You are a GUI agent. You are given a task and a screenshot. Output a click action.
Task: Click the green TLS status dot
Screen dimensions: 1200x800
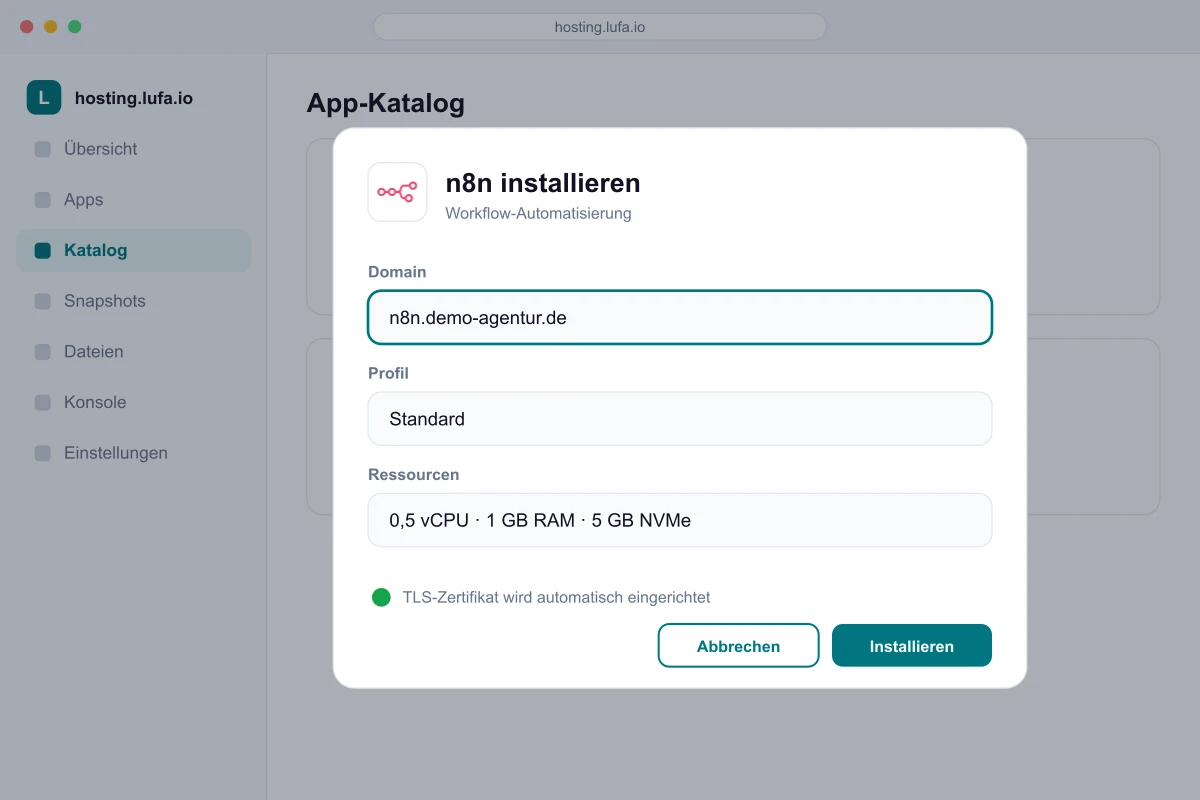(381, 597)
